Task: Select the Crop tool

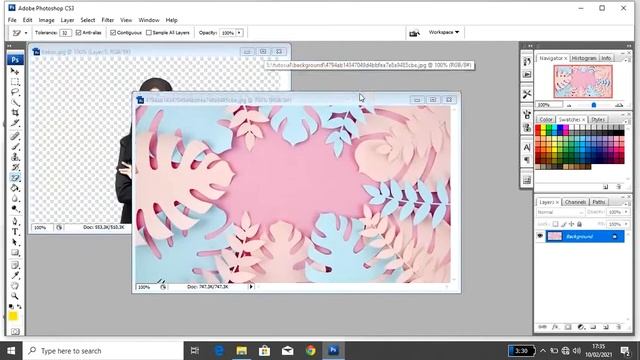Action: (15, 113)
